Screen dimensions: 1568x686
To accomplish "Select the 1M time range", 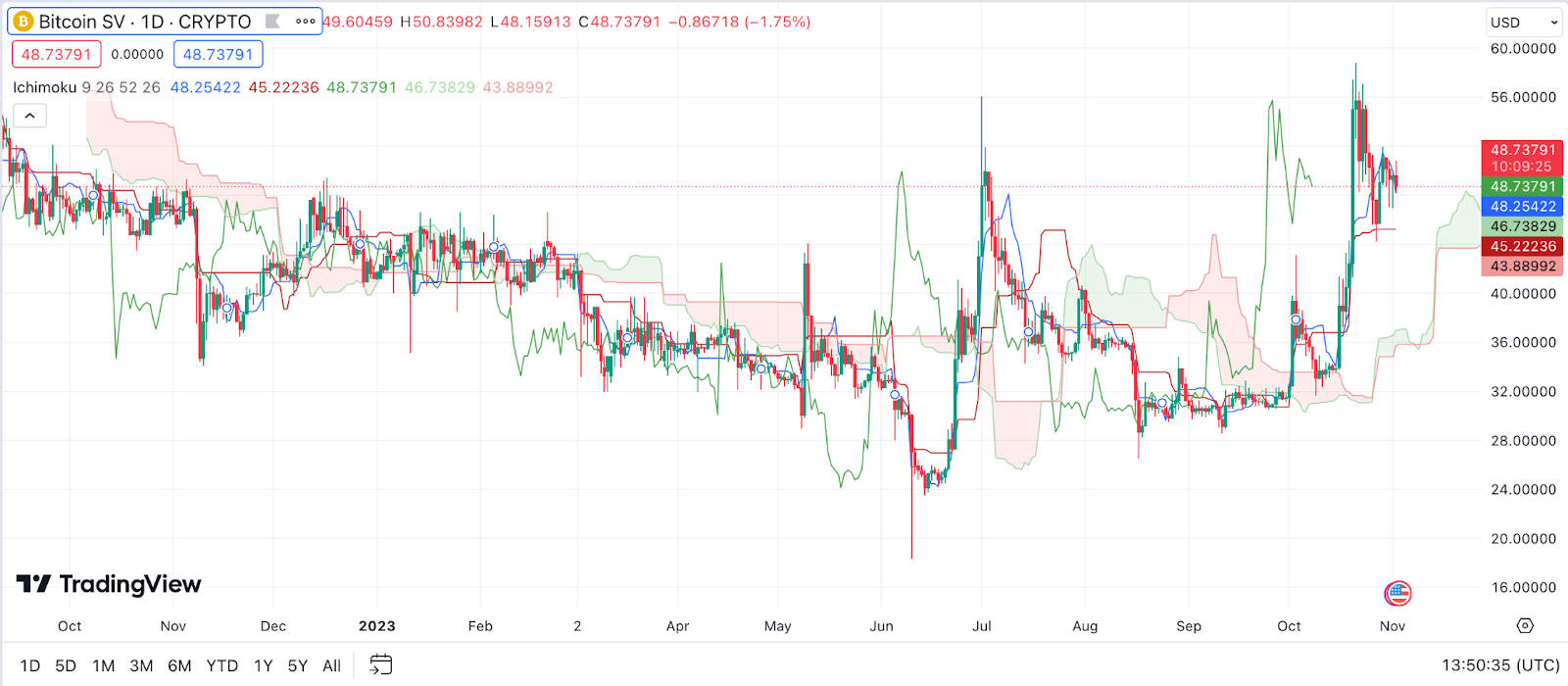I will 103,665.
